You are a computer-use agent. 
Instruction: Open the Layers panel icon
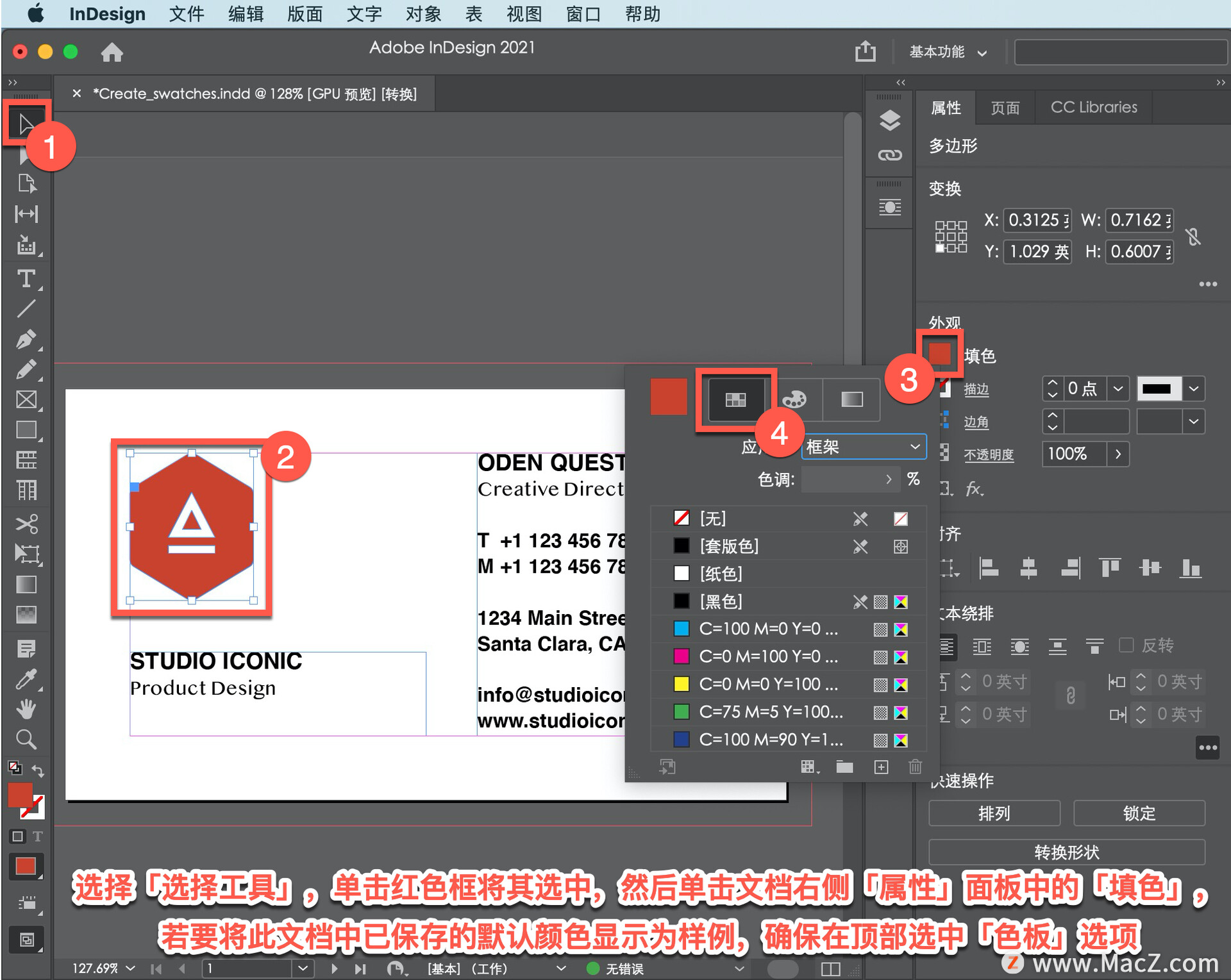889,120
